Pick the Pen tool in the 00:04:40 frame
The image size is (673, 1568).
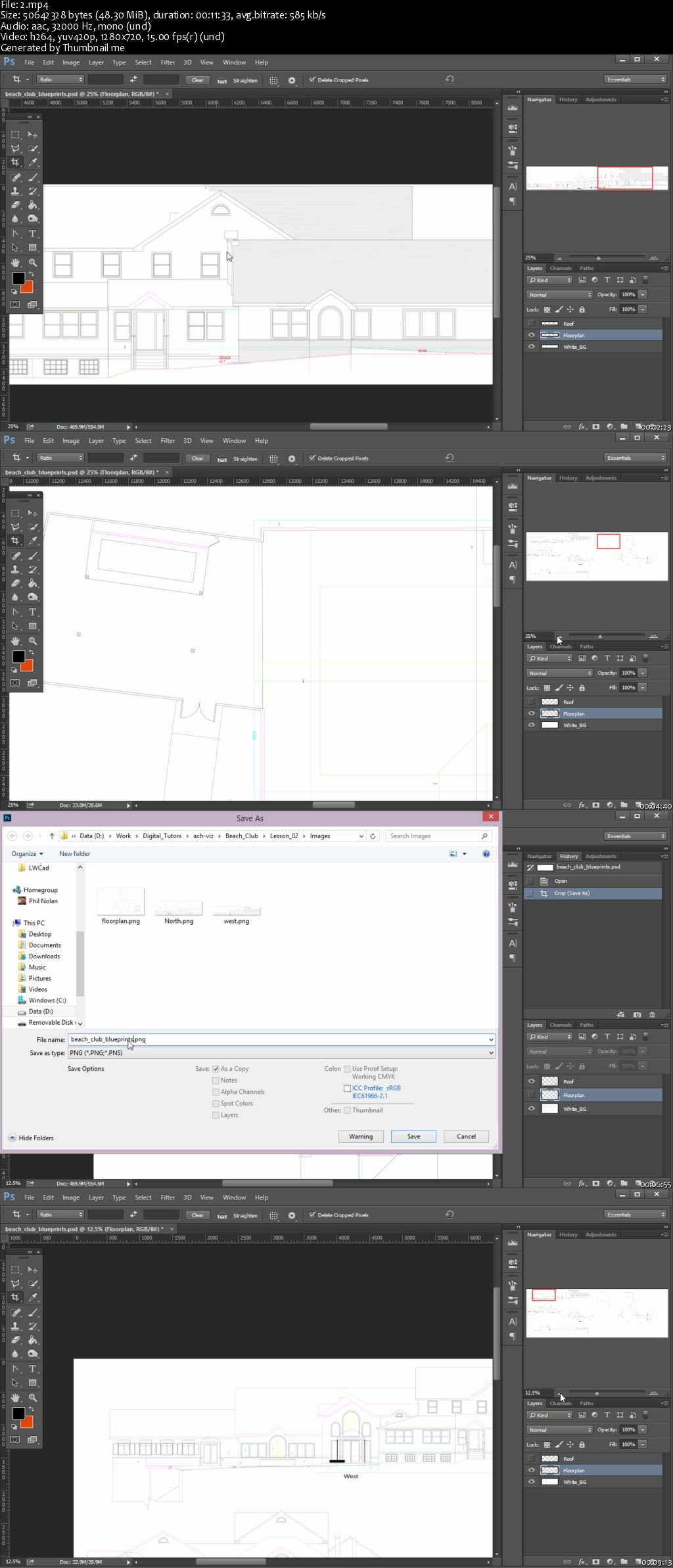[15, 612]
